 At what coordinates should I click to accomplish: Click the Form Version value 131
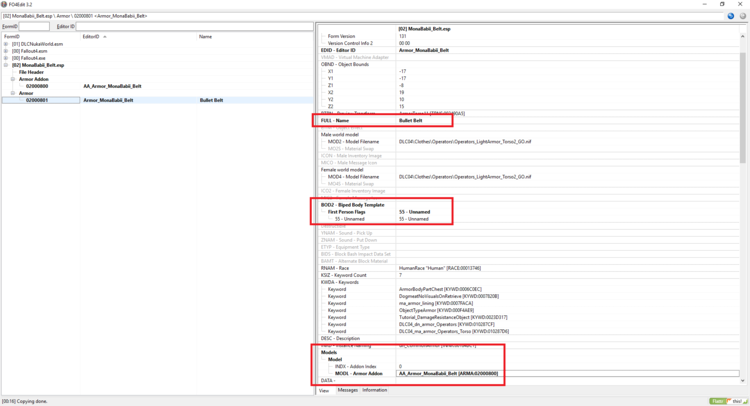click(402, 36)
